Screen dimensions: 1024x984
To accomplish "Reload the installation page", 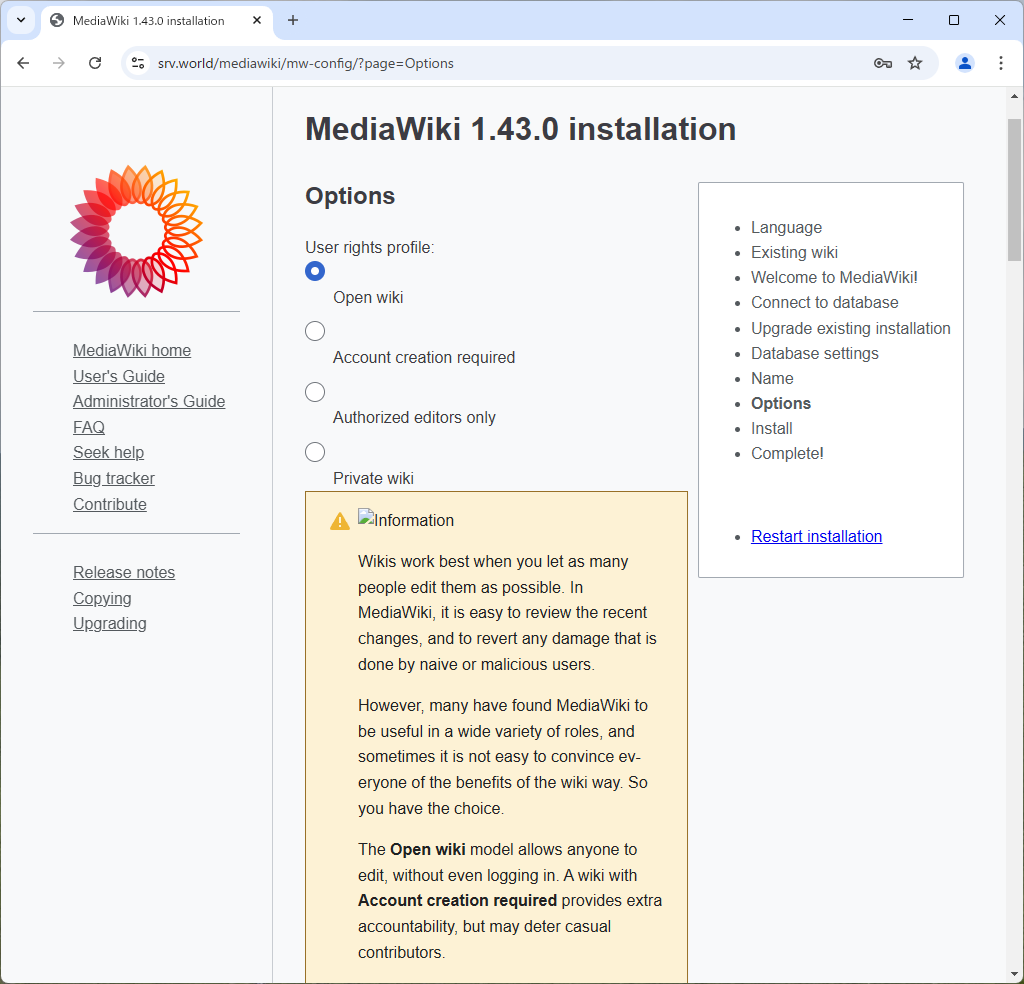I will pos(95,63).
